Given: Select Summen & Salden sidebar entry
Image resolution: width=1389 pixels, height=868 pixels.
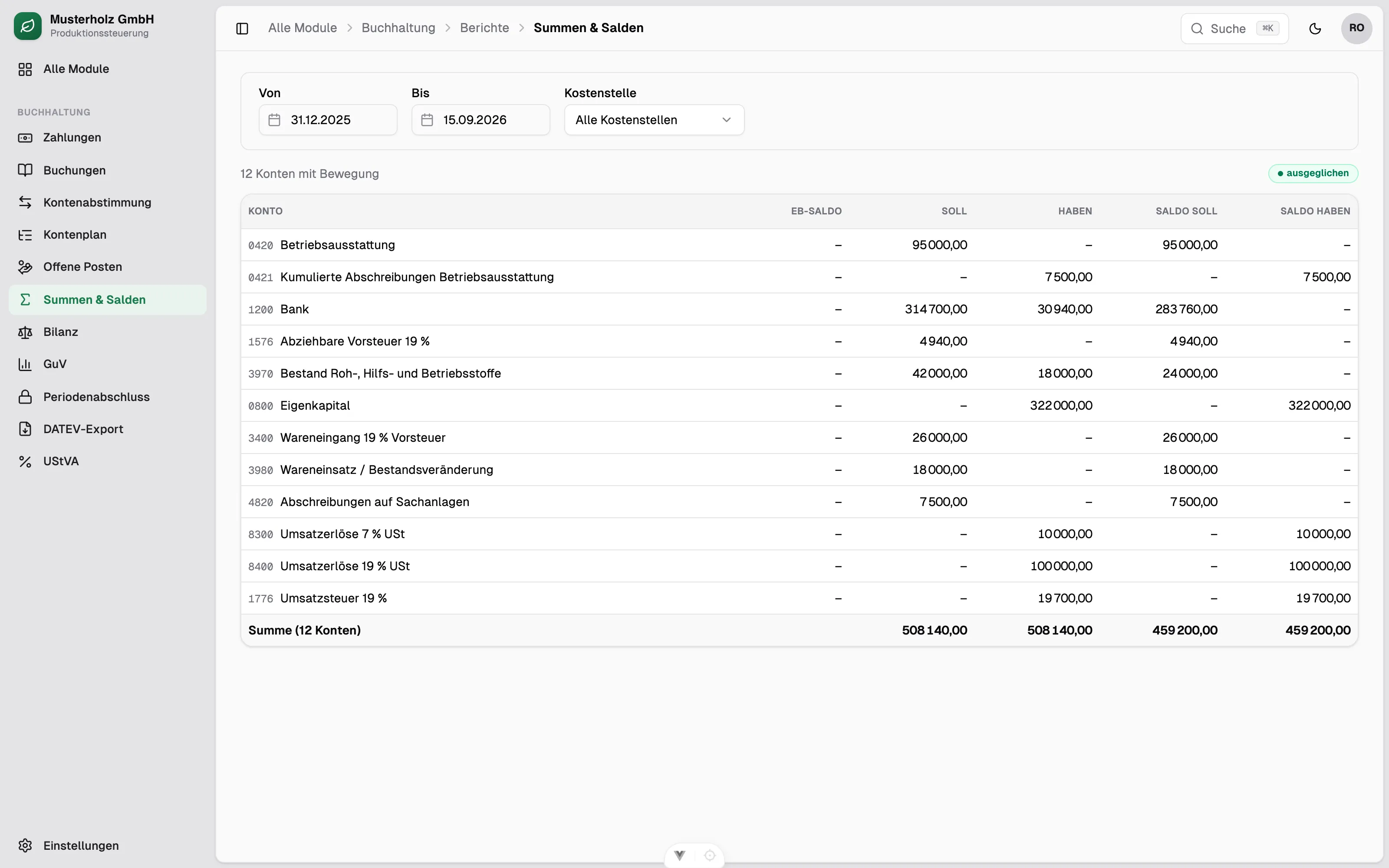Looking at the screenshot, I should pos(107,299).
